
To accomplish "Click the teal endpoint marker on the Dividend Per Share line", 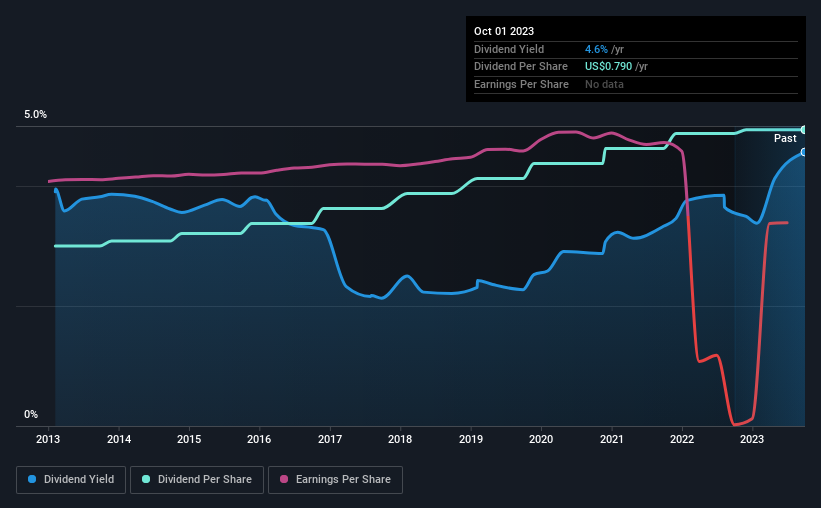I will coord(804,129).
